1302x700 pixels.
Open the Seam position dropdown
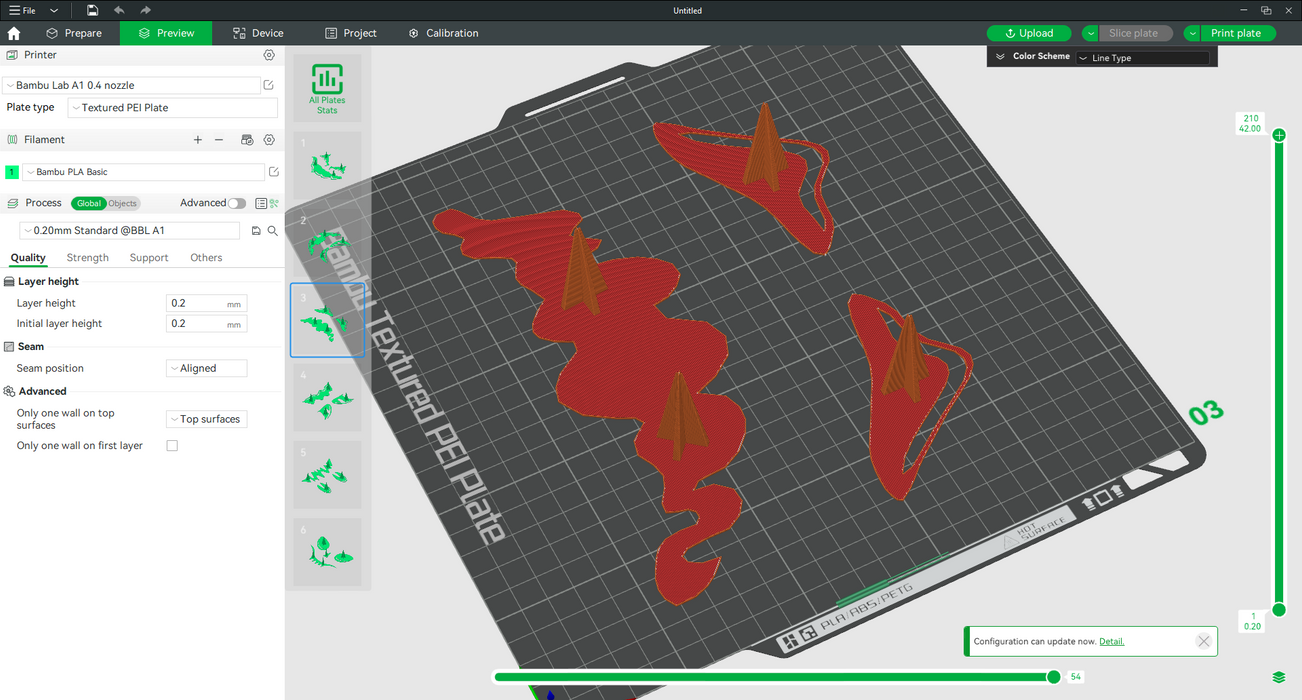pos(206,368)
